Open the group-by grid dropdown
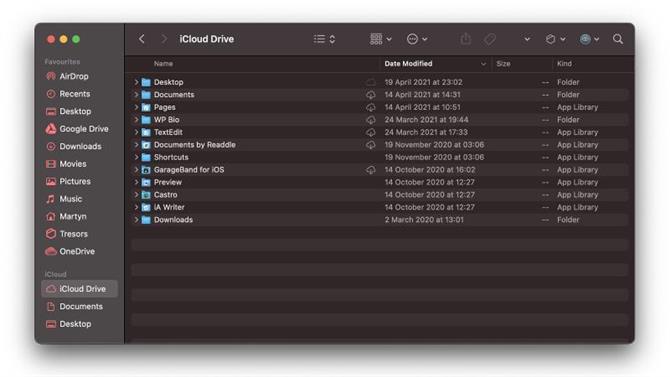Image resolution: width=670 pixels, height=377 pixels. (x=381, y=39)
